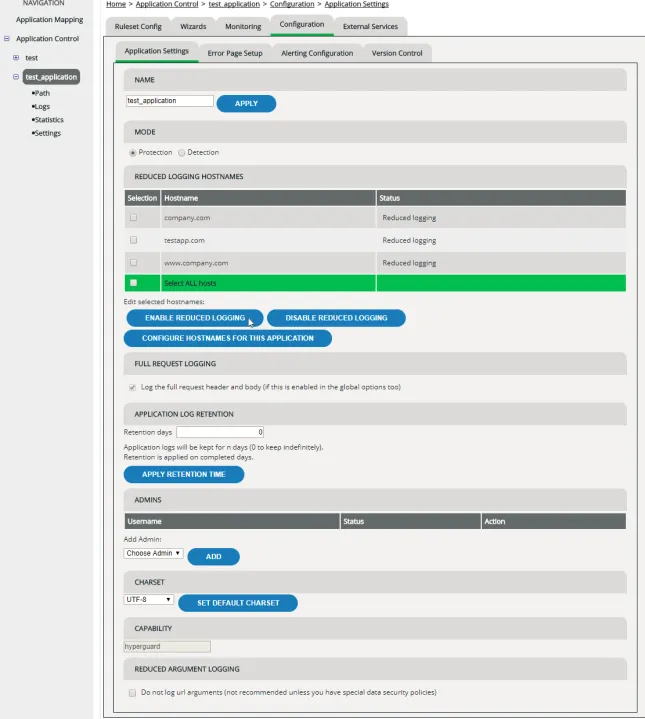Open Application Settings sub-tab
The height and width of the screenshot is (719, 645).
click(x=156, y=51)
